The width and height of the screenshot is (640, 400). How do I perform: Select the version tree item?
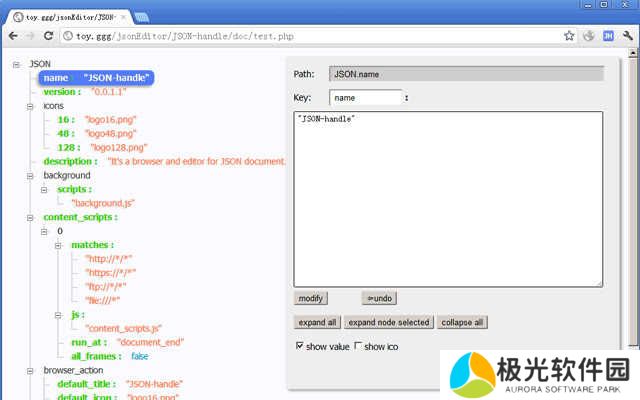coord(61,91)
